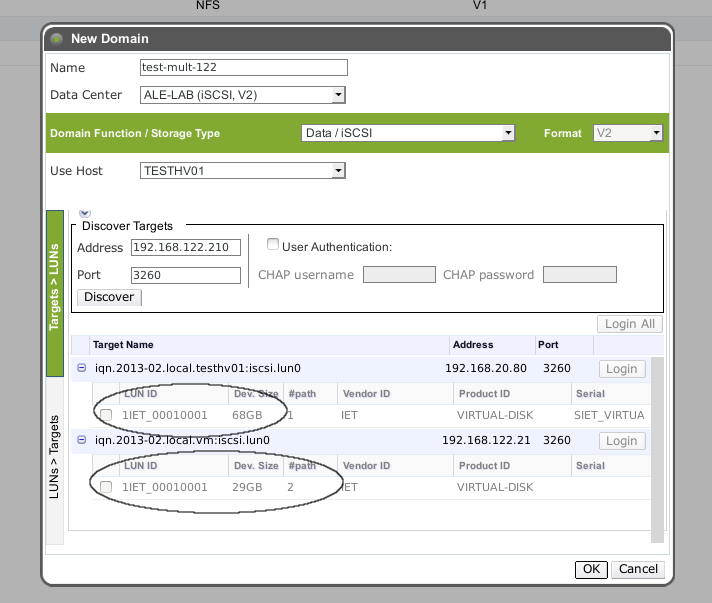Click the green New Domain title icon
The height and width of the screenshot is (603, 712).
56,39
